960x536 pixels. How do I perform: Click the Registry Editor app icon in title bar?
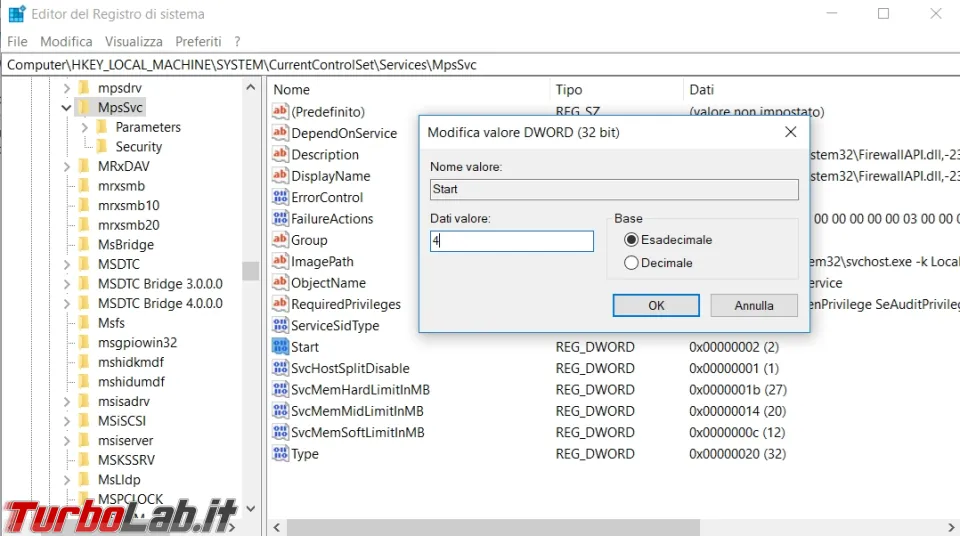[x=16, y=14]
